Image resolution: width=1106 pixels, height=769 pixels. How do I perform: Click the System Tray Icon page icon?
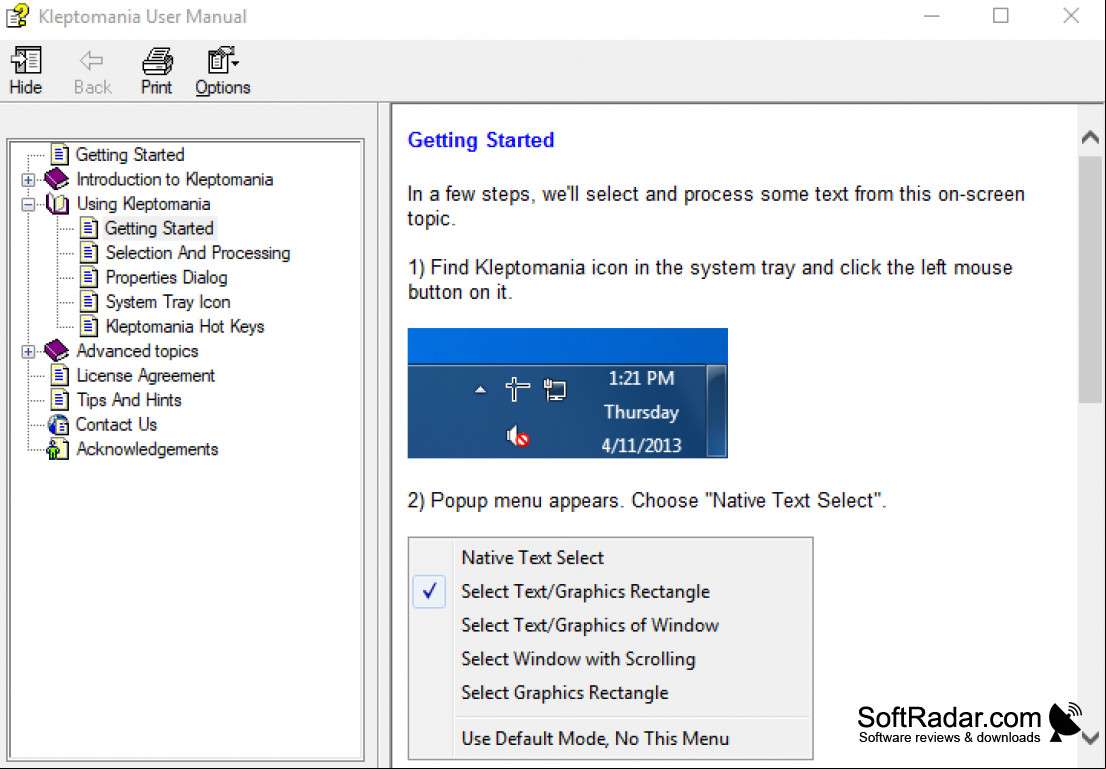click(x=89, y=302)
